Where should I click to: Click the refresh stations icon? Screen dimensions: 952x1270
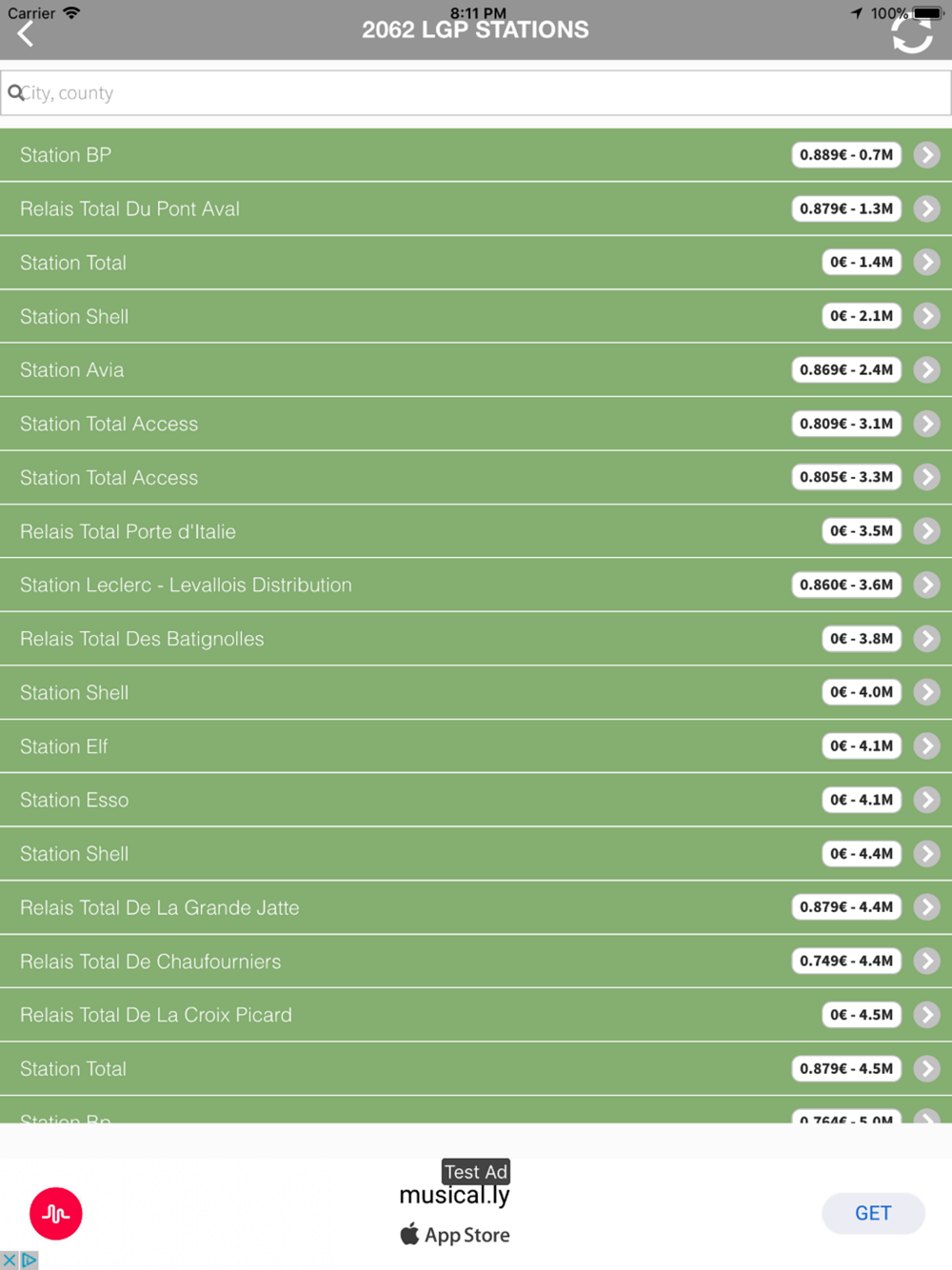point(911,34)
